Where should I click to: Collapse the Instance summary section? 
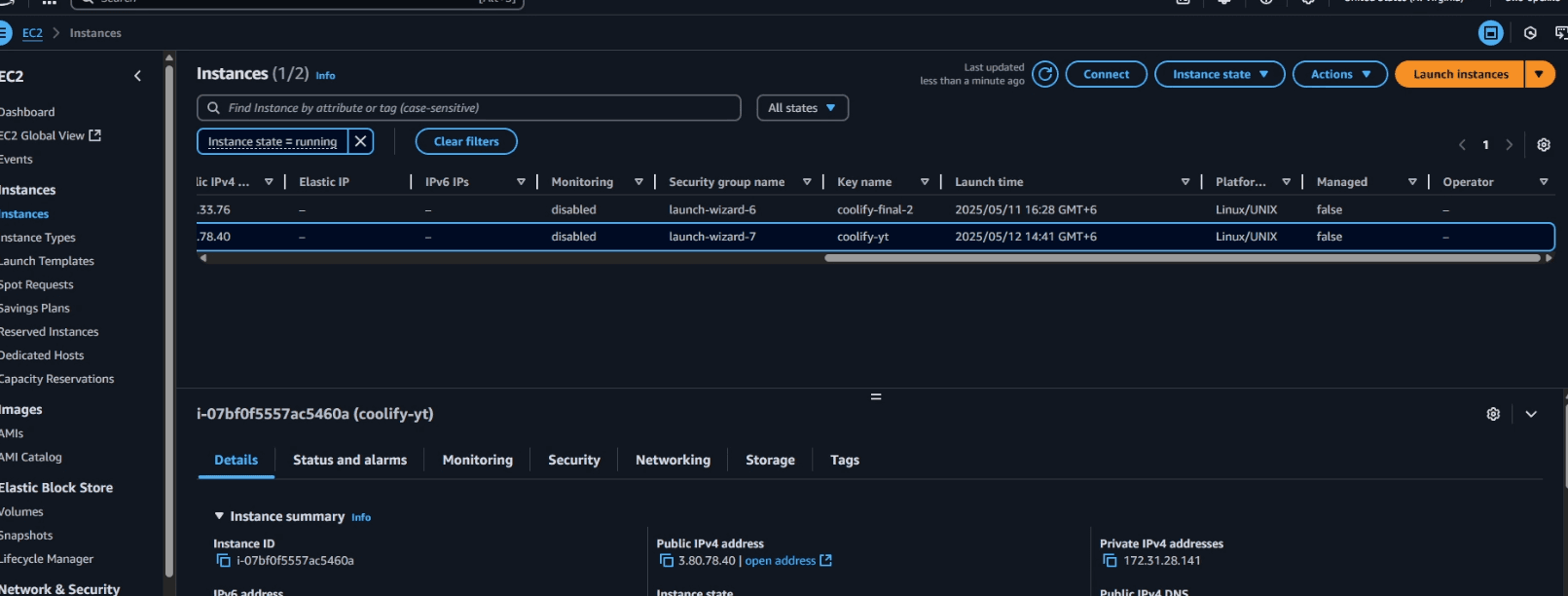(219, 516)
